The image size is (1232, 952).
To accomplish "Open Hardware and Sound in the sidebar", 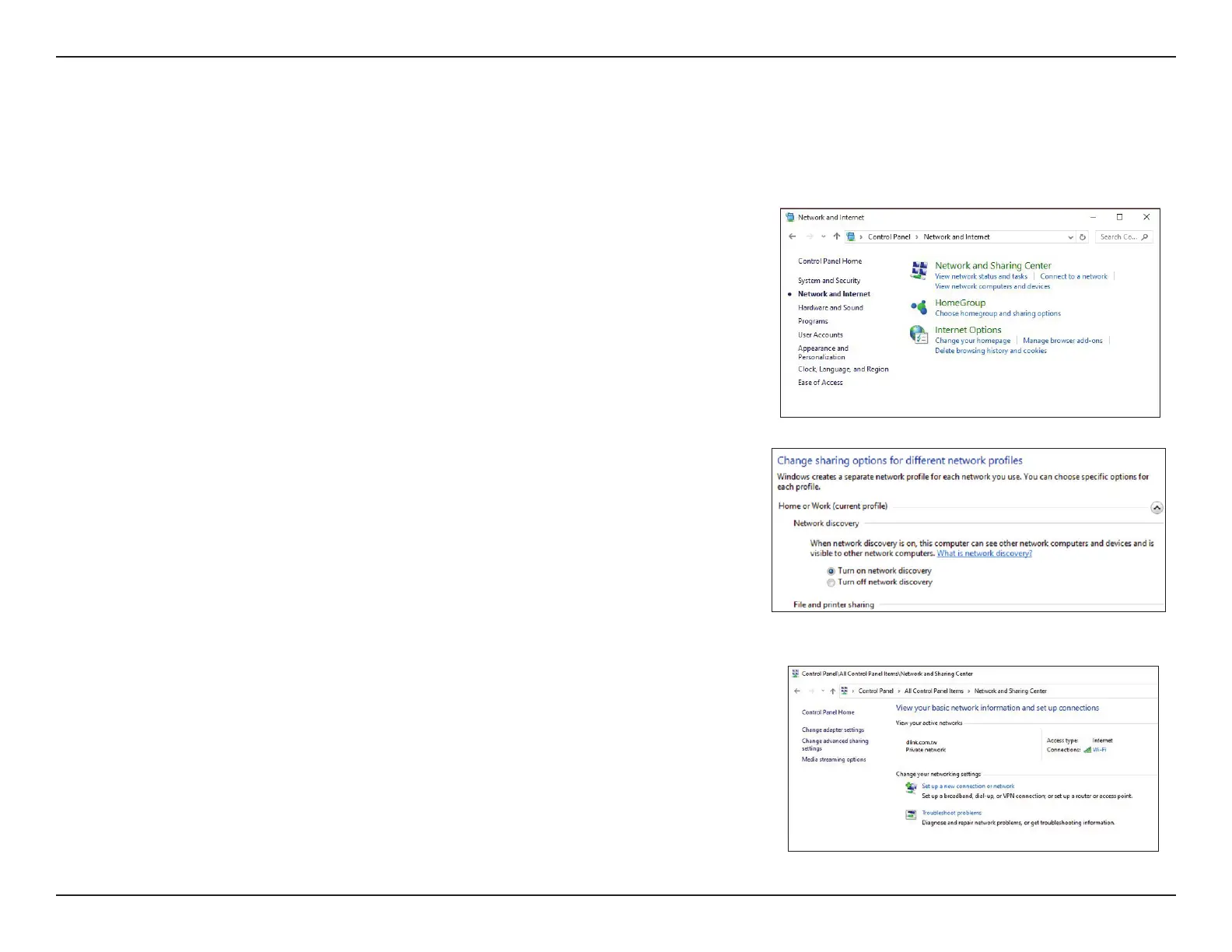I will pos(831,308).
